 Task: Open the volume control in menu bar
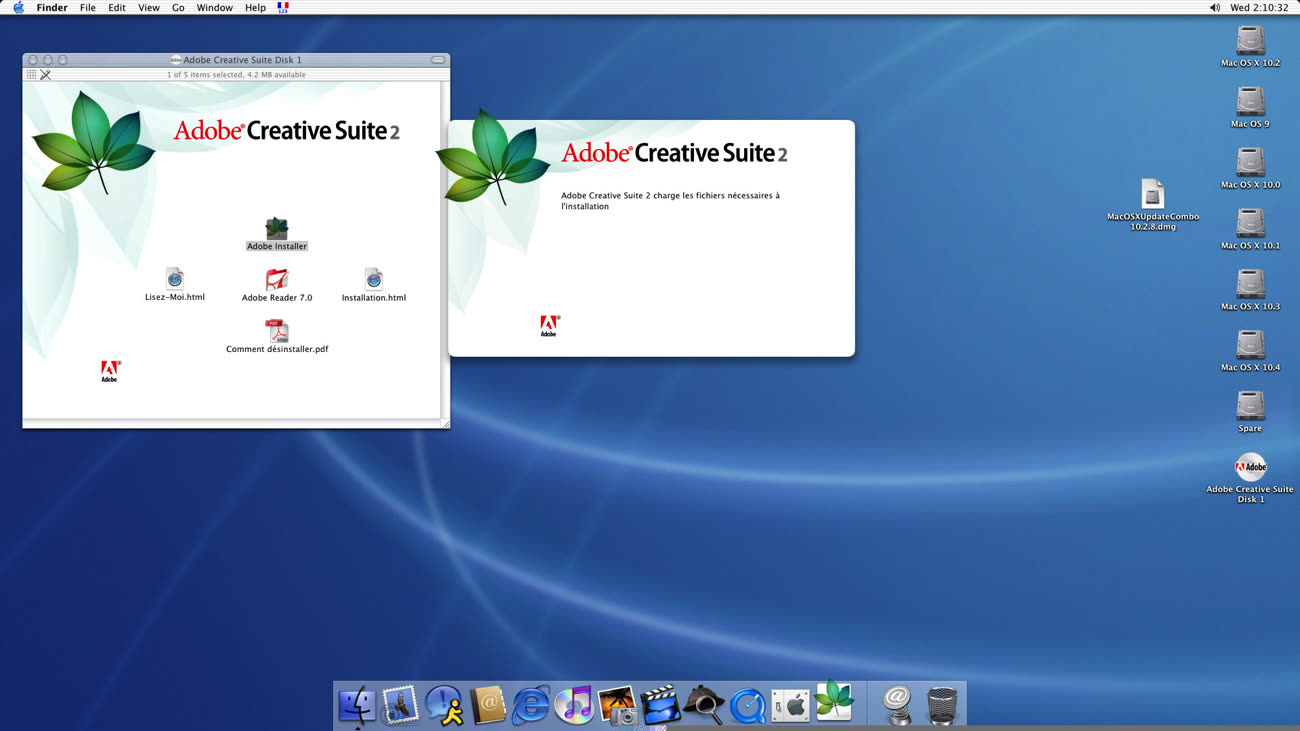click(1214, 7)
